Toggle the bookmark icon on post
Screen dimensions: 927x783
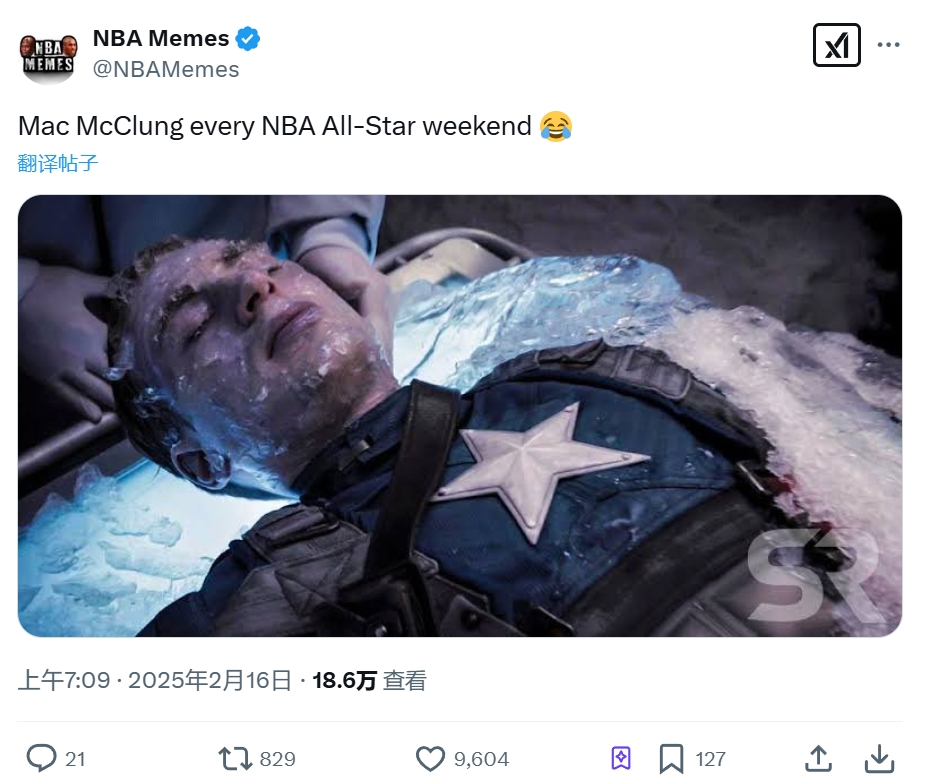point(671,758)
